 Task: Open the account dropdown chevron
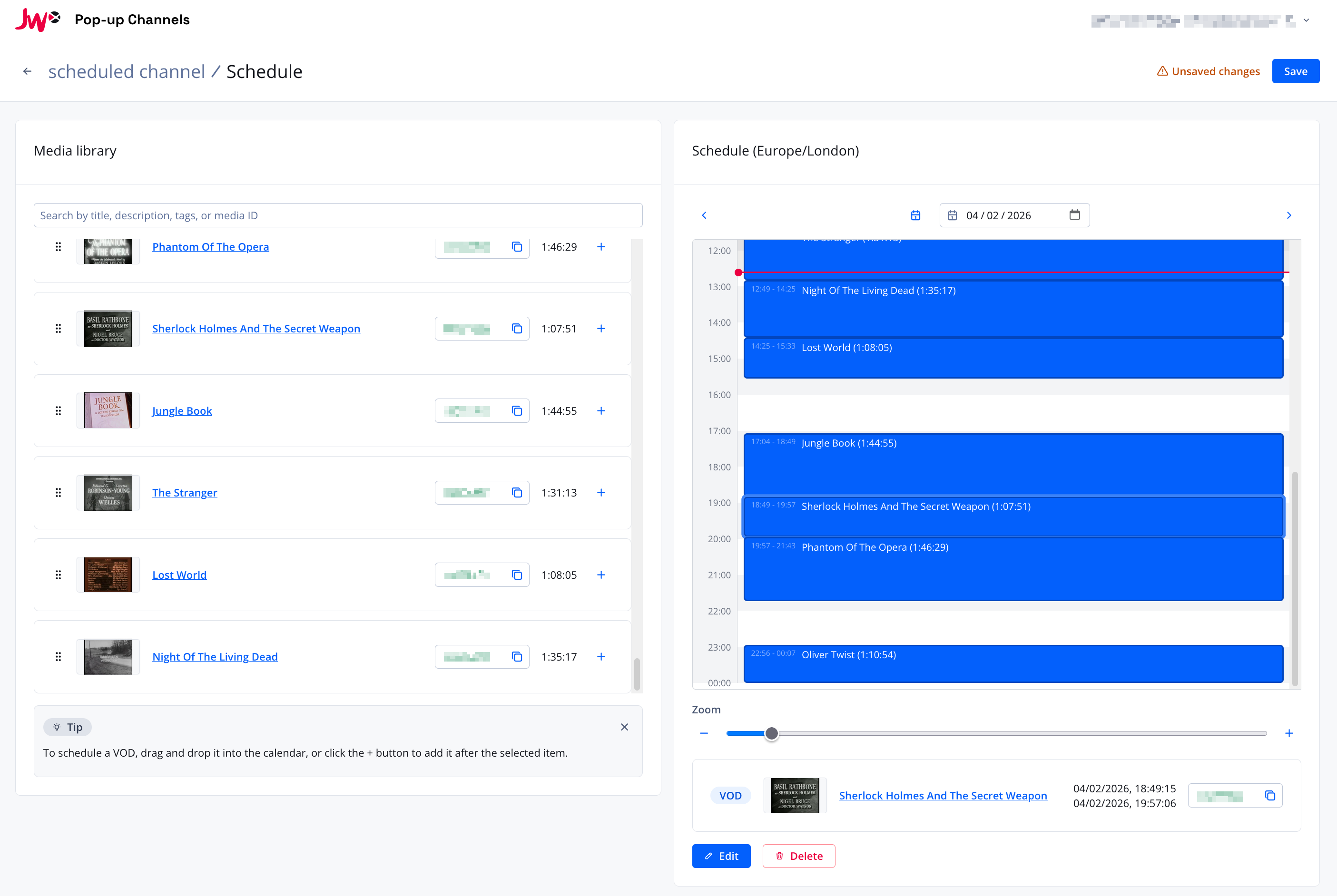[x=1306, y=20]
